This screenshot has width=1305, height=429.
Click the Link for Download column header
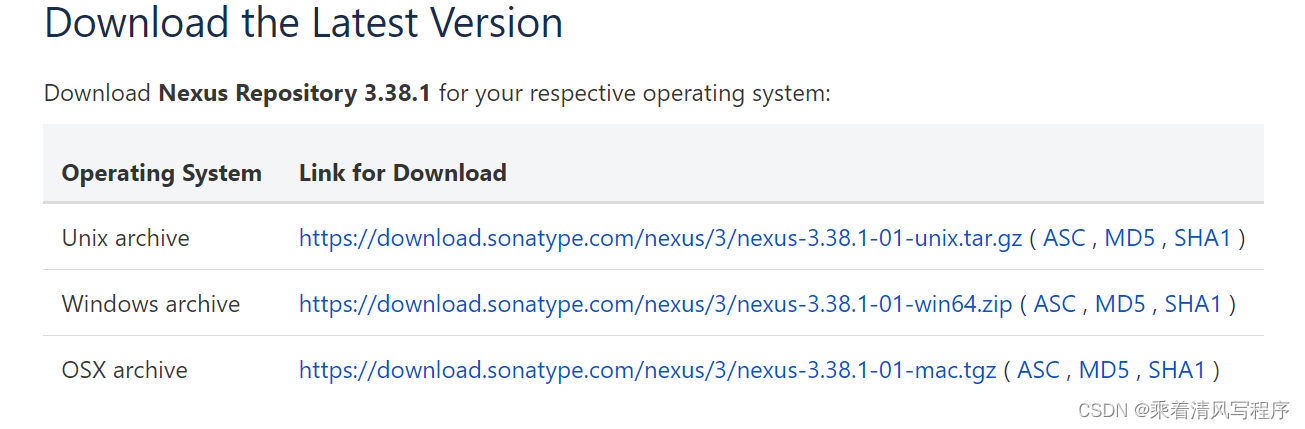click(x=402, y=173)
